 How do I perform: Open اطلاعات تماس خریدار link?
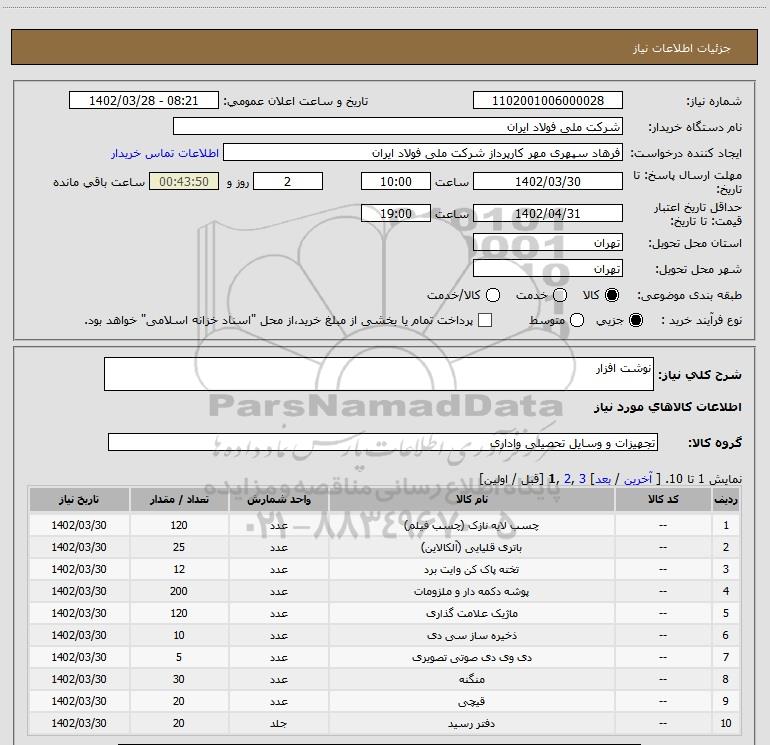pyautogui.click(x=165, y=153)
